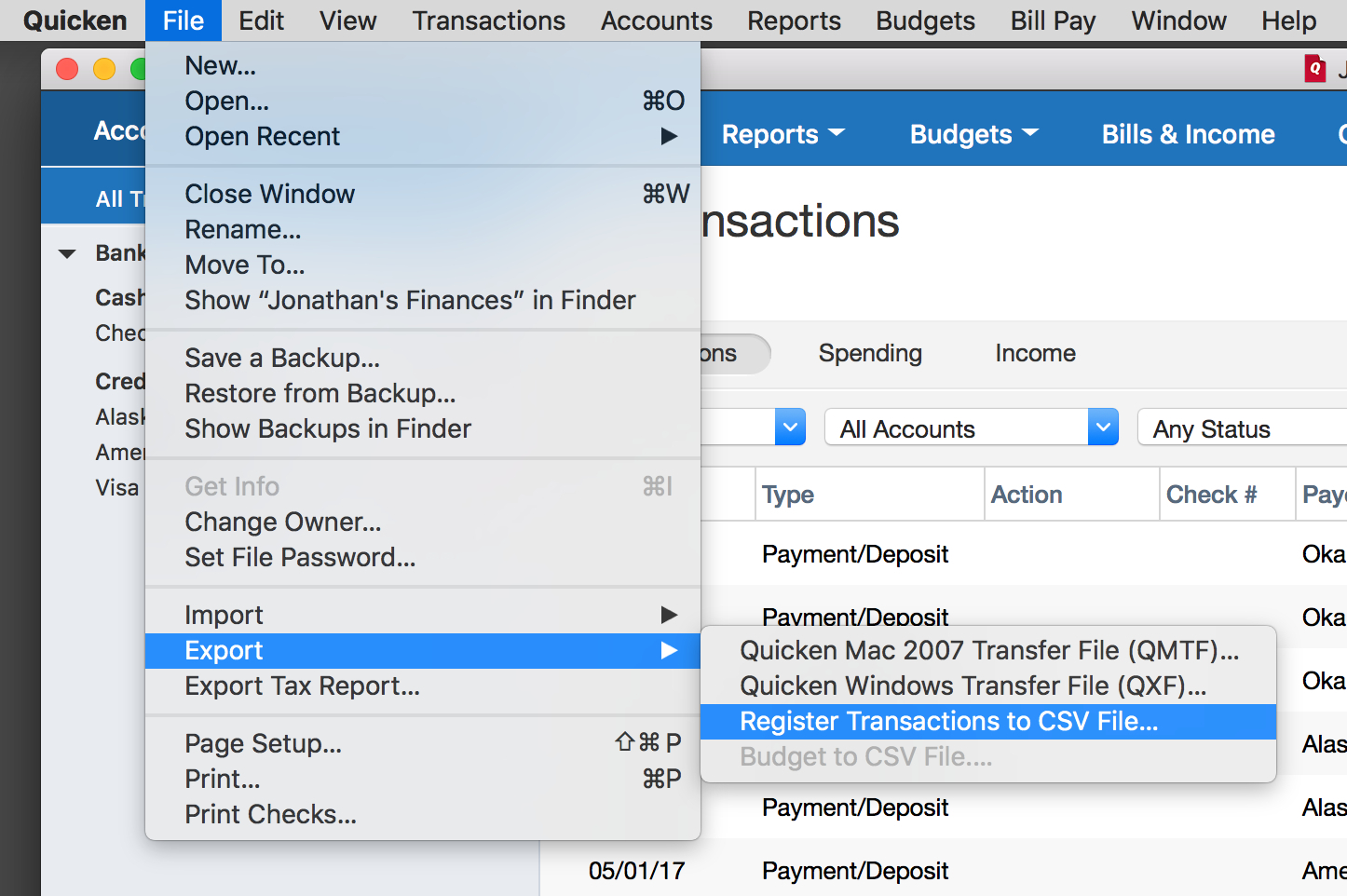The width and height of the screenshot is (1347, 896).
Task: Select Close Window menu item
Action: [423, 195]
